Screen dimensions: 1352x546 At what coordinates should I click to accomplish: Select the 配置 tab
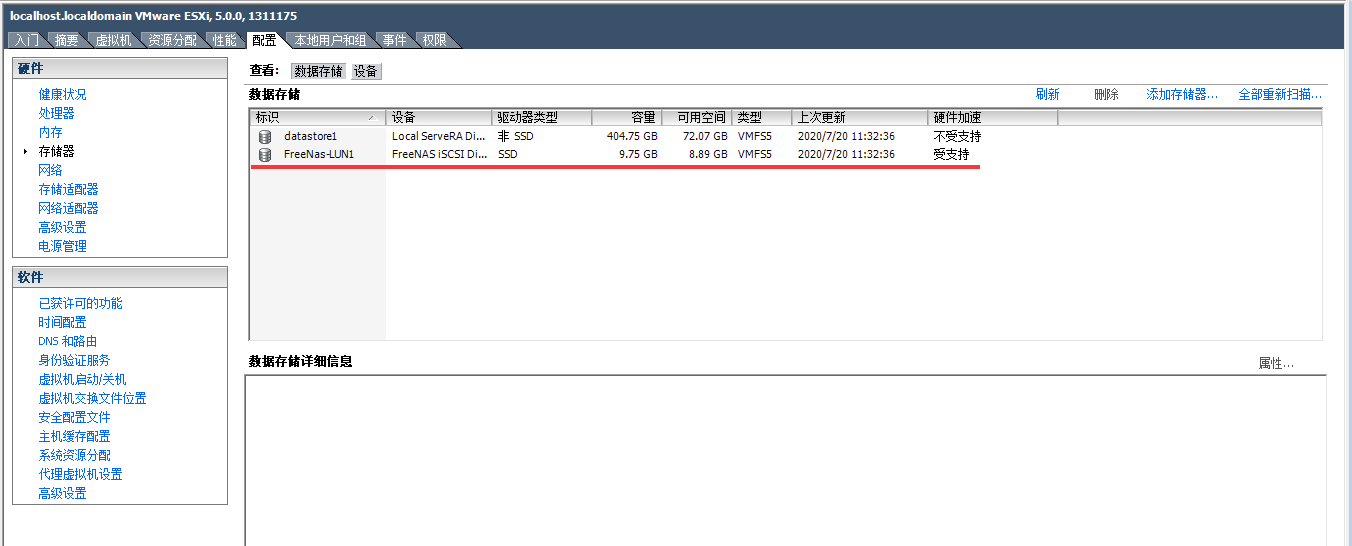pyautogui.click(x=264, y=40)
